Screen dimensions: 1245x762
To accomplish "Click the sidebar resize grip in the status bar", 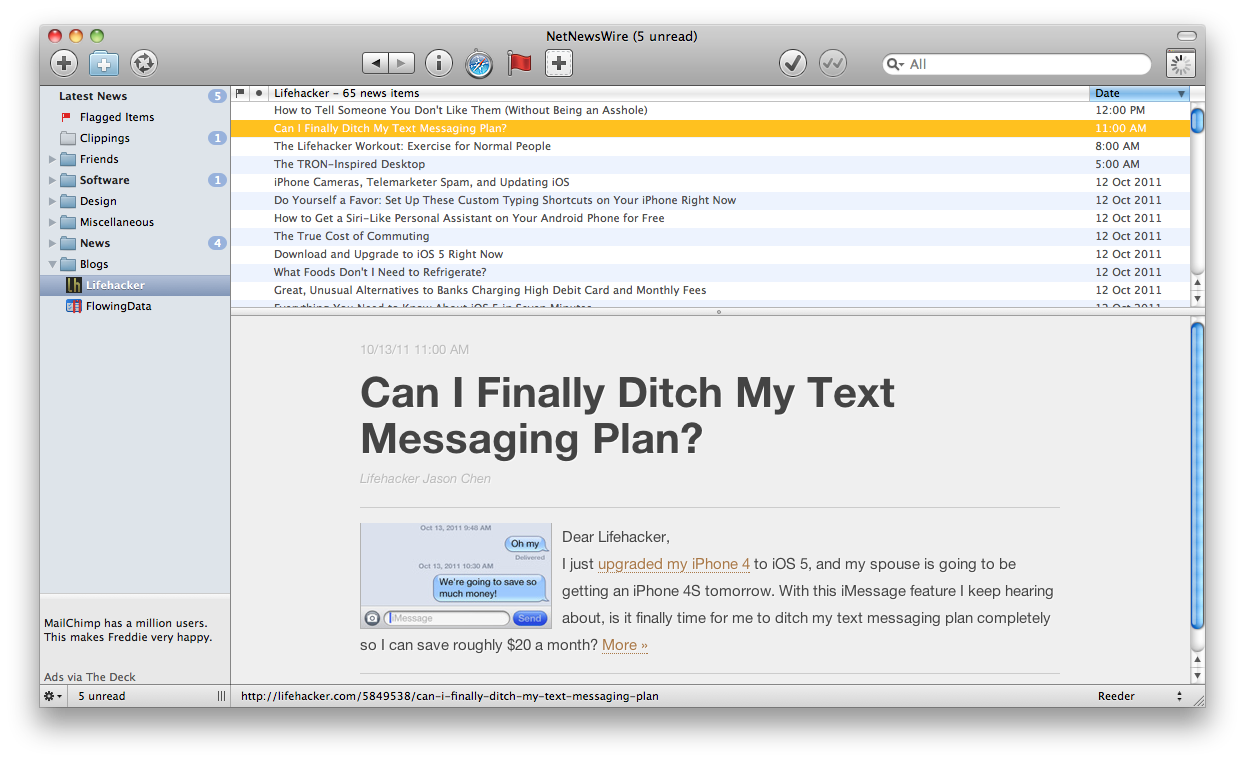I will click(221, 696).
